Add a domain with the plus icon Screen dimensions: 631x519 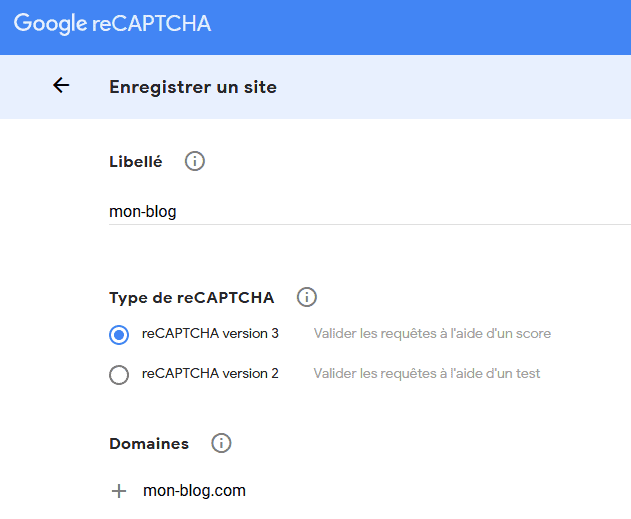[x=119, y=491]
